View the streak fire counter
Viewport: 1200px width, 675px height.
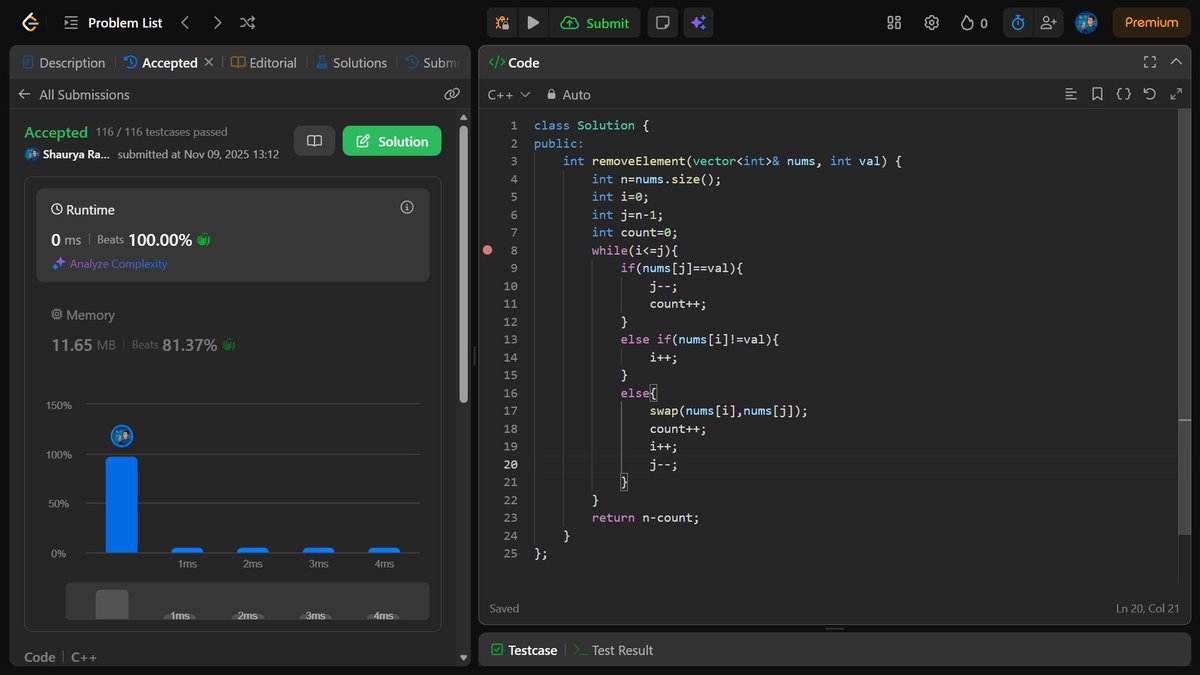pos(973,22)
